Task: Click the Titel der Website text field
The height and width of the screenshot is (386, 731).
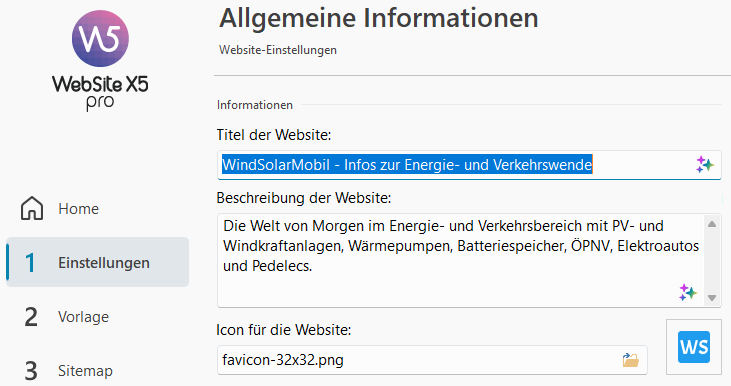Action: [x=469, y=165]
